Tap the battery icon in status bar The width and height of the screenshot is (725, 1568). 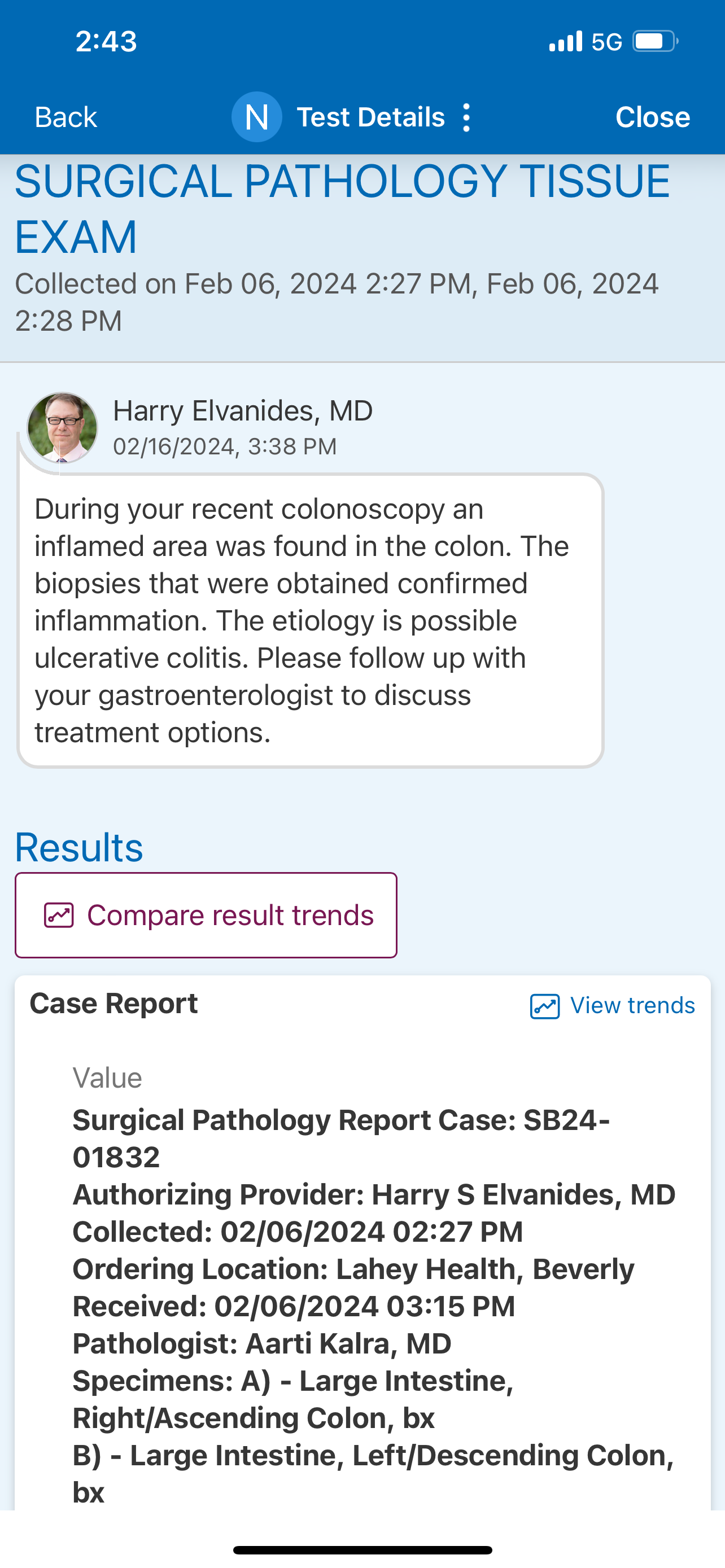pos(655,41)
